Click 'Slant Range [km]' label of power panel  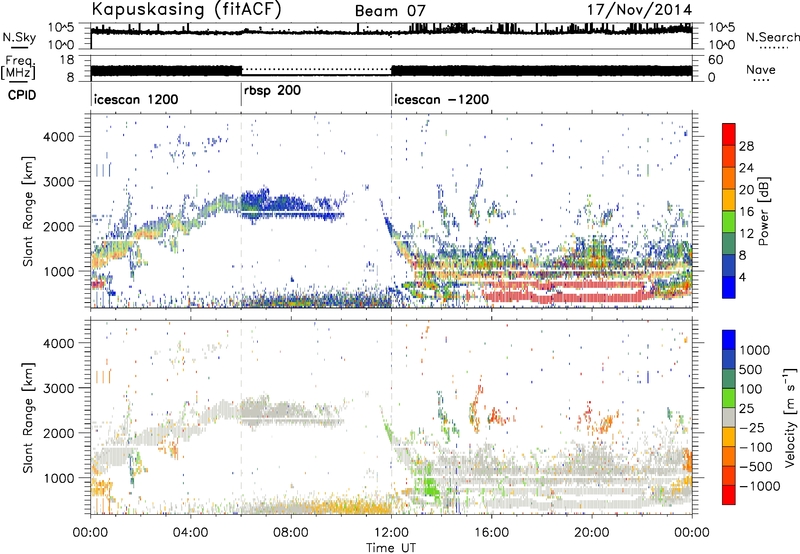(x=28, y=211)
